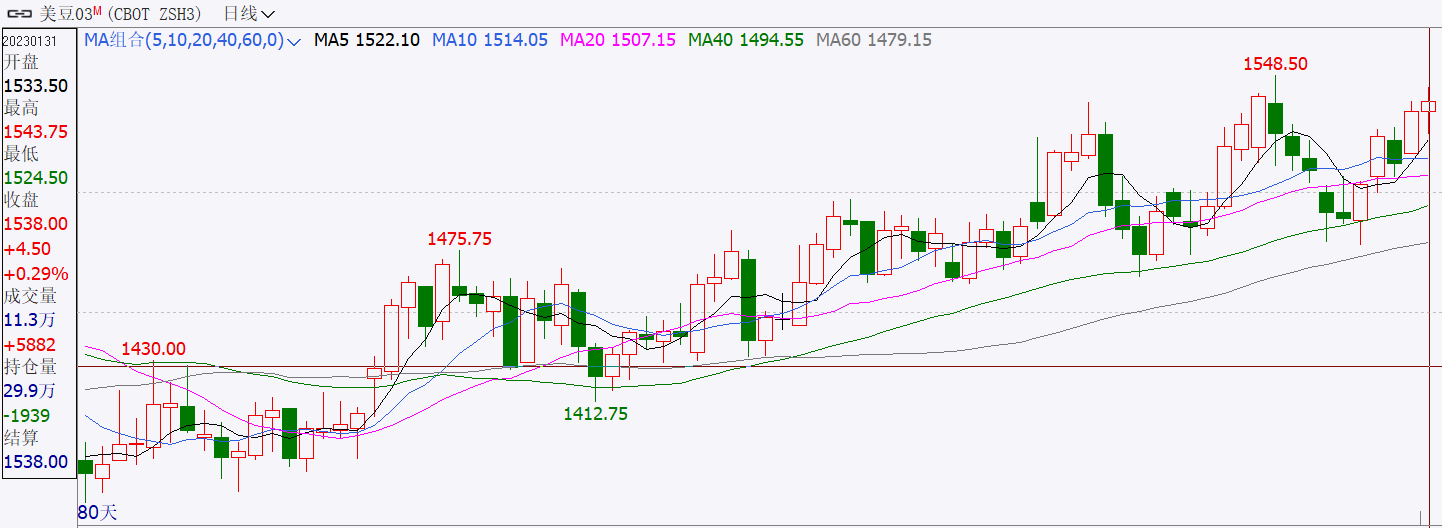Click the 最高 value 1543.75
The image size is (1442, 528).
point(35,132)
